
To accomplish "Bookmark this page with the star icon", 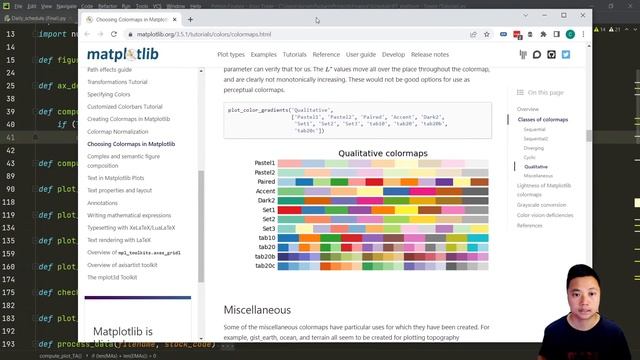I will tap(487, 35).
